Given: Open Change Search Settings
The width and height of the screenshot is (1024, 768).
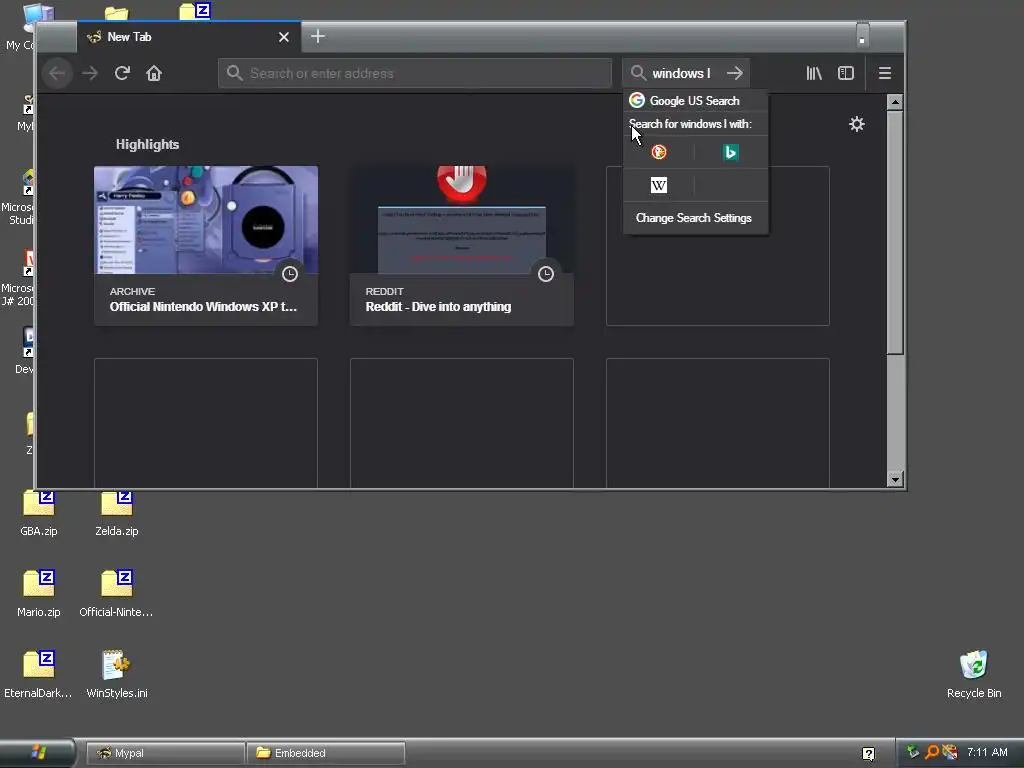Looking at the screenshot, I should coord(694,218).
